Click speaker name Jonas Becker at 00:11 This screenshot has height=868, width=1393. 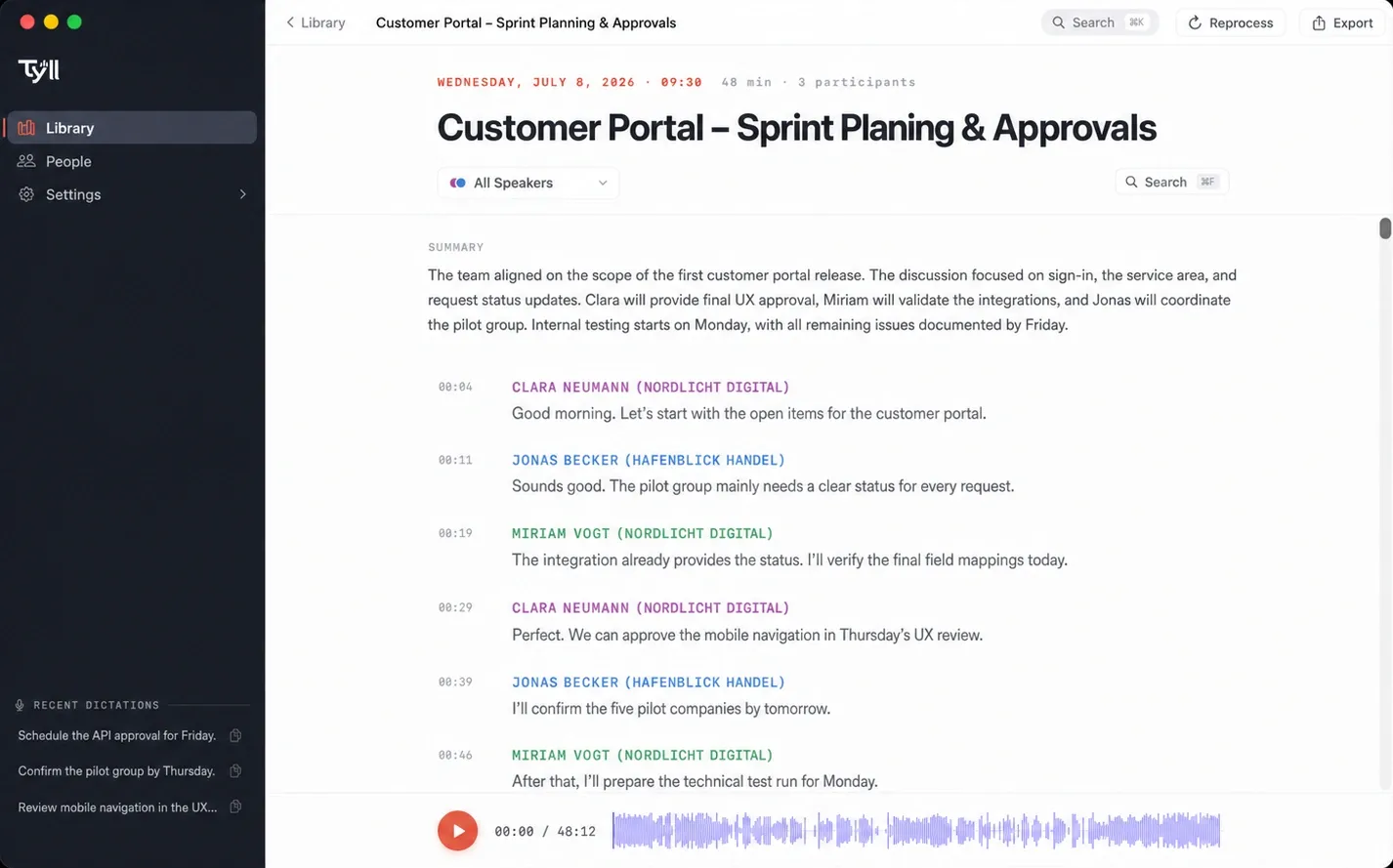pyautogui.click(x=649, y=460)
